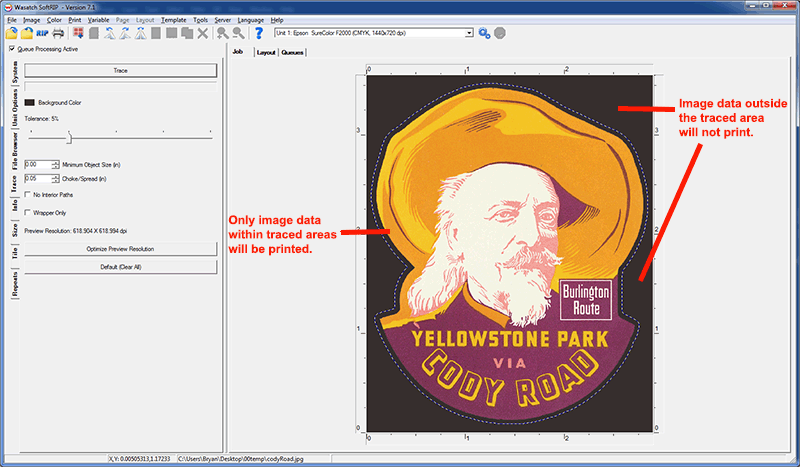
Task: Open help with the blue question mark
Action: [259, 33]
